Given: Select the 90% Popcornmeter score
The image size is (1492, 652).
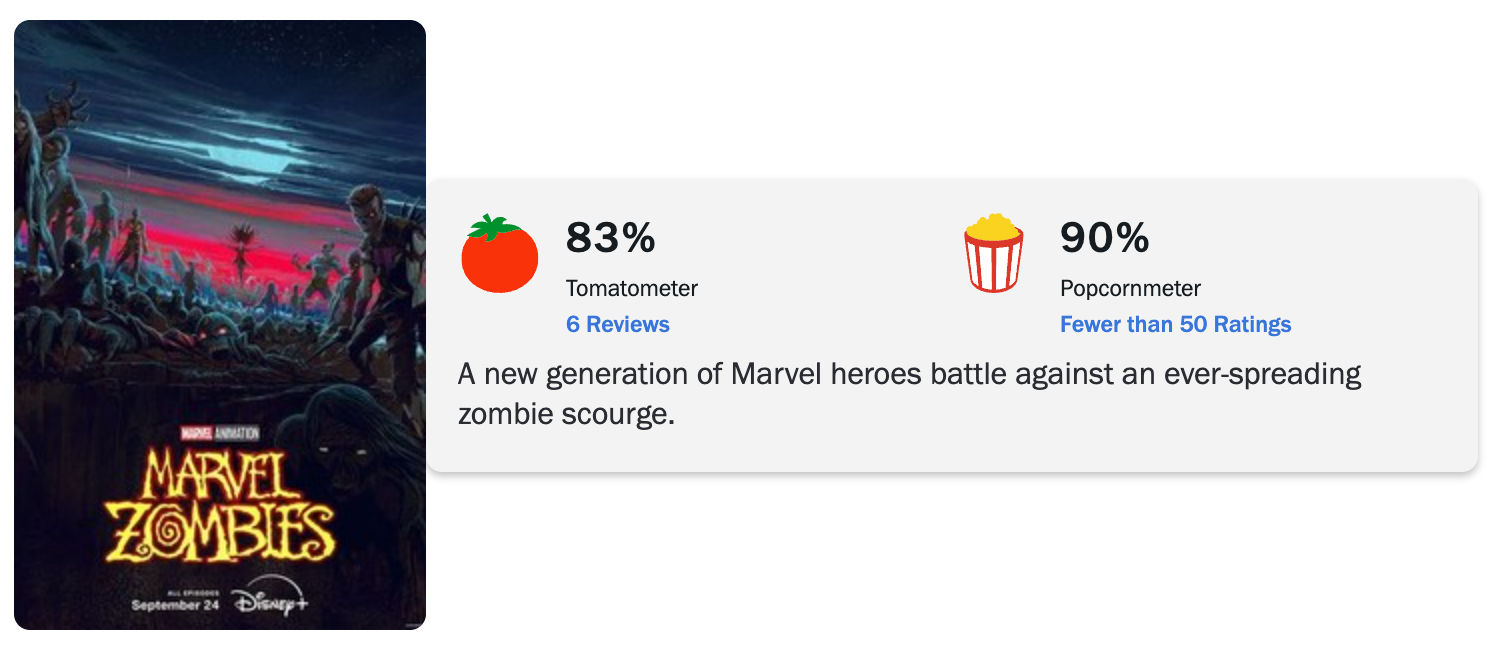Looking at the screenshot, I should click(1104, 238).
